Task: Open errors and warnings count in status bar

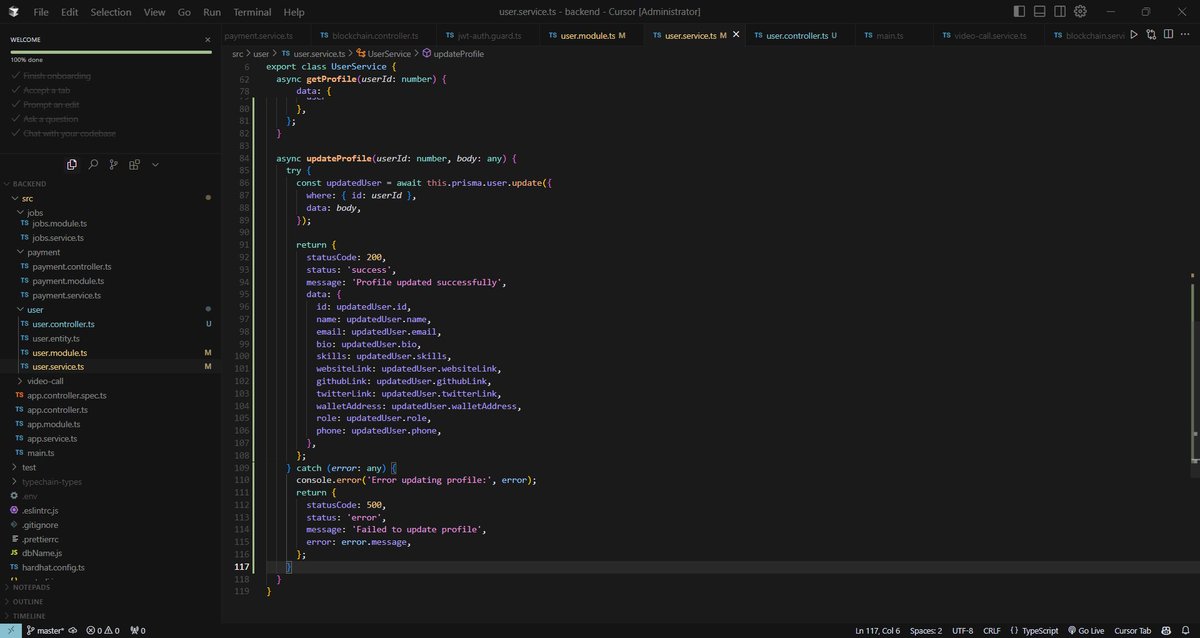Action: (x=102, y=630)
